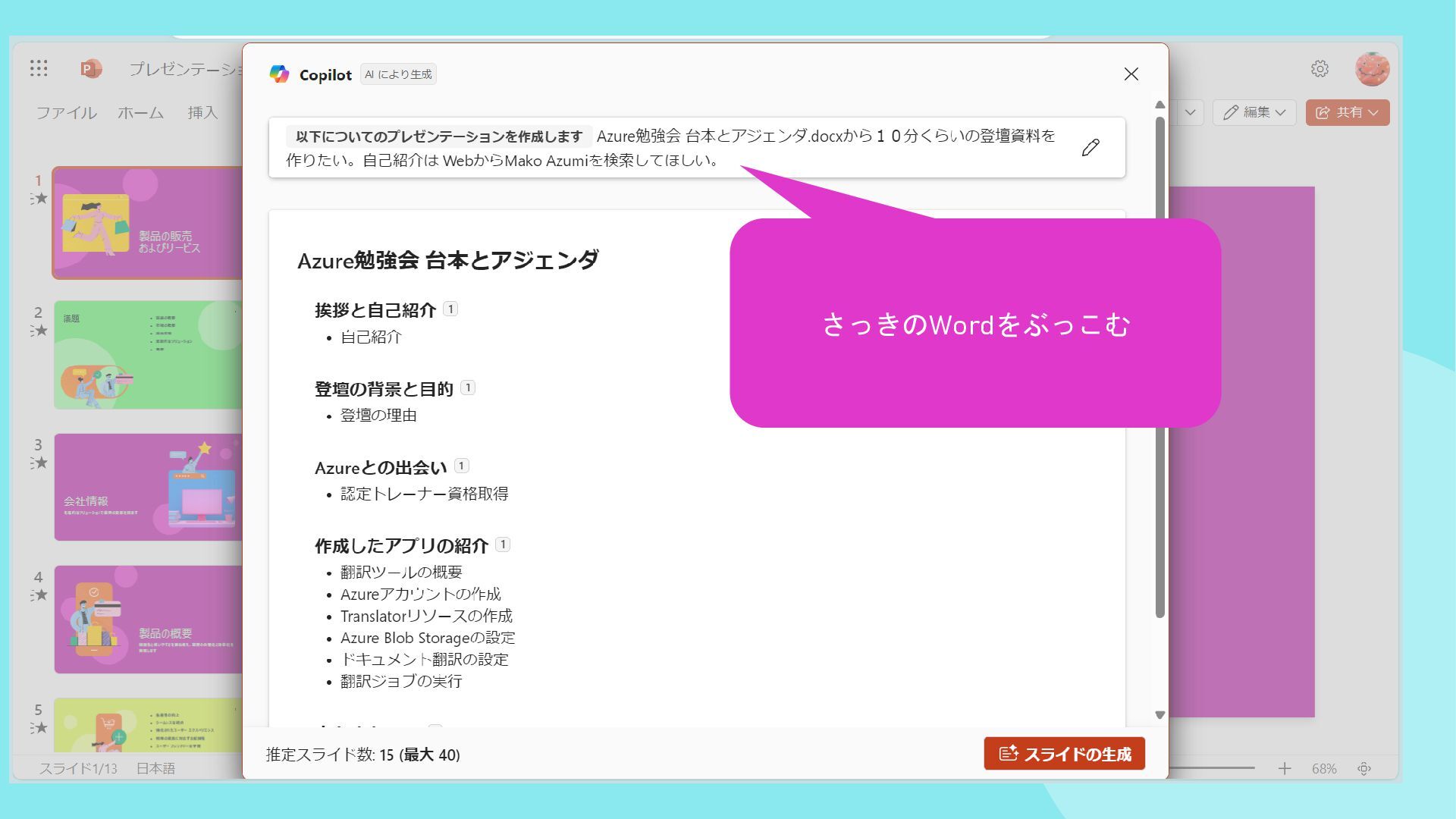This screenshot has height=819, width=1456.
Task: Select slide 2 議題 thumbnail
Action: coord(148,355)
